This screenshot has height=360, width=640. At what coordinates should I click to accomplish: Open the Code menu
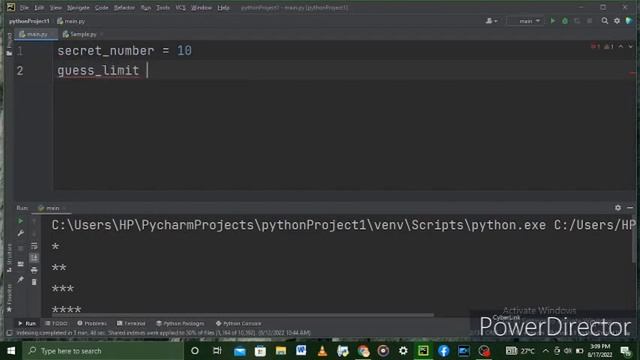point(102,8)
